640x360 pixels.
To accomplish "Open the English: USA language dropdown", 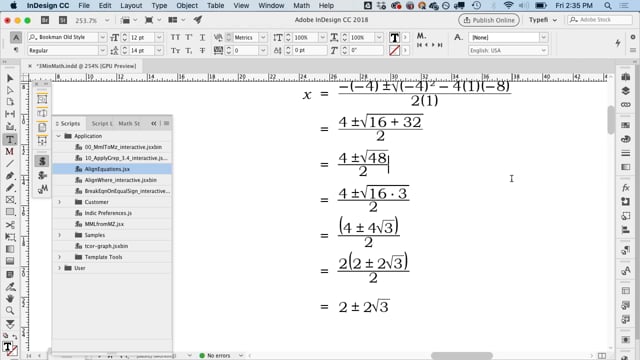I will (x=543, y=50).
